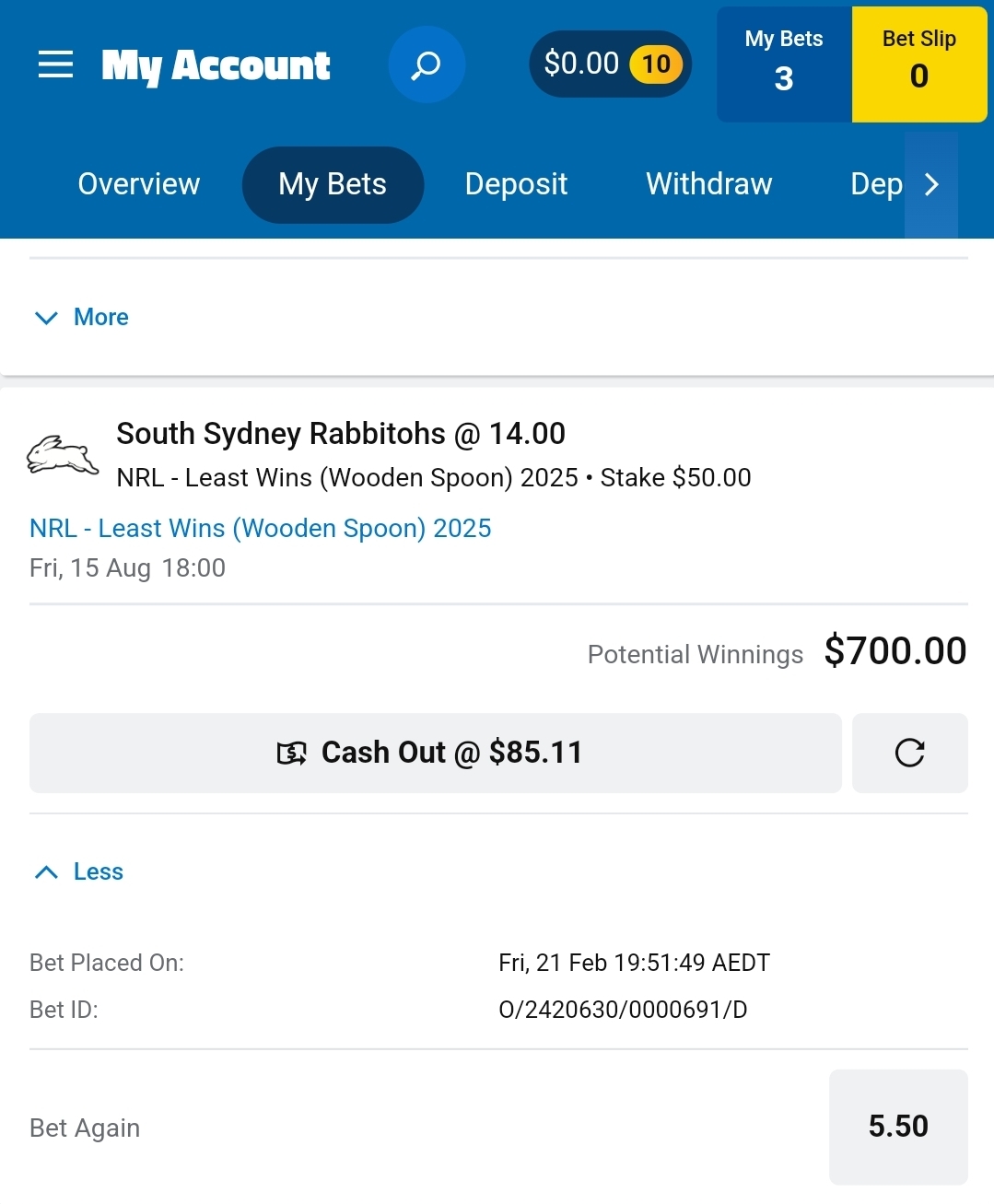The image size is (994, 1204).
Task: Go to the Deposit tab
Action: tap(516, 184)
